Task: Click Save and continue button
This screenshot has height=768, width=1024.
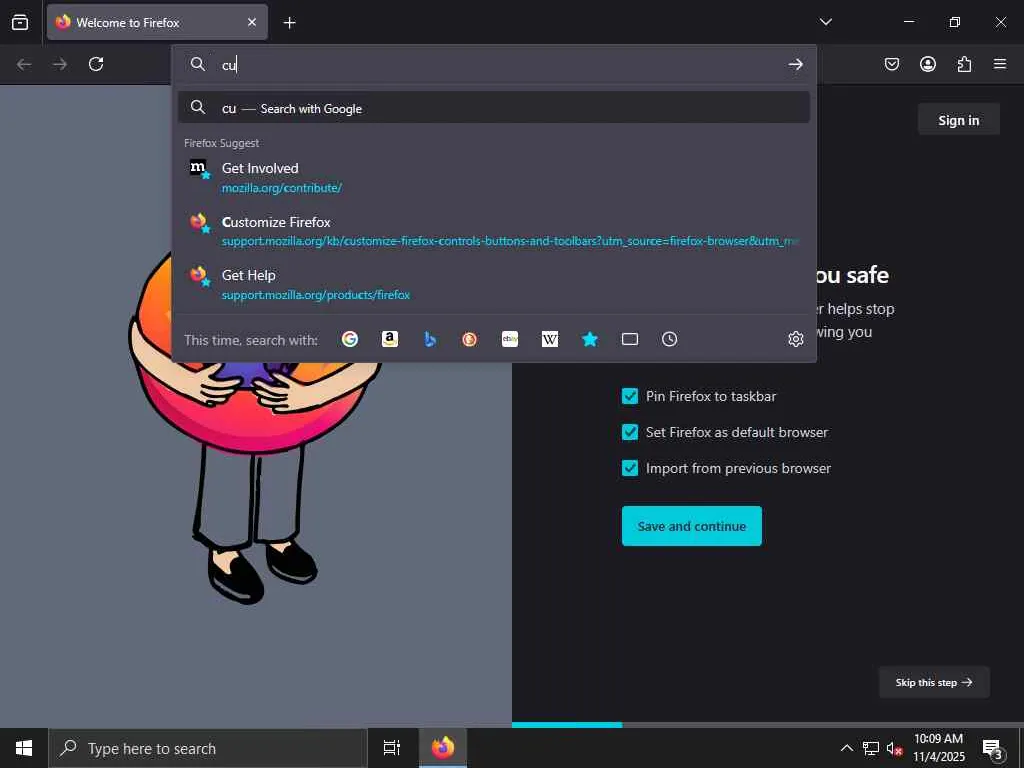Action: pos(692,526)
